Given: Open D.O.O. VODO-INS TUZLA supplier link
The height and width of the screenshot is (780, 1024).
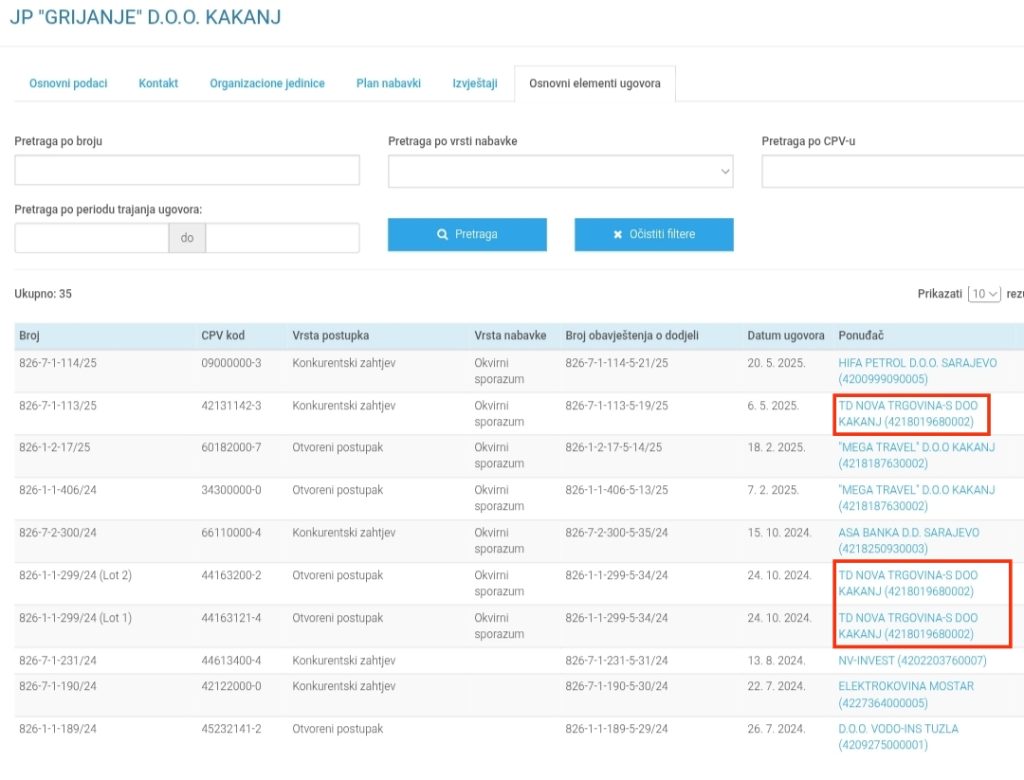Looking at the screenshot, I should 898,729.
